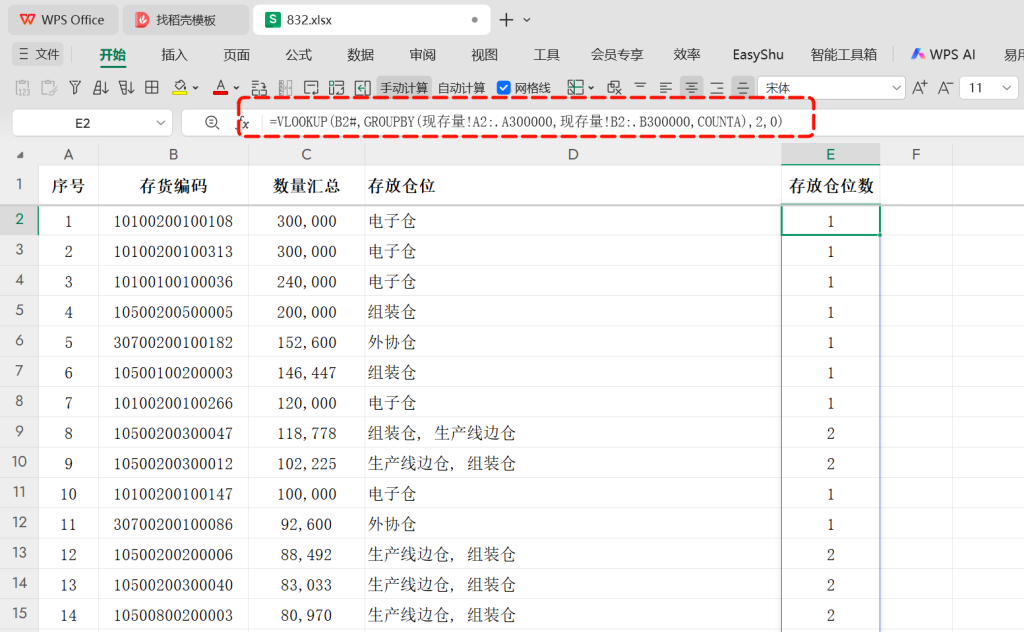Image resolution: width=1024 pixels, height=632 pixels.
Task: Align text to top
Action: point(640,87)
